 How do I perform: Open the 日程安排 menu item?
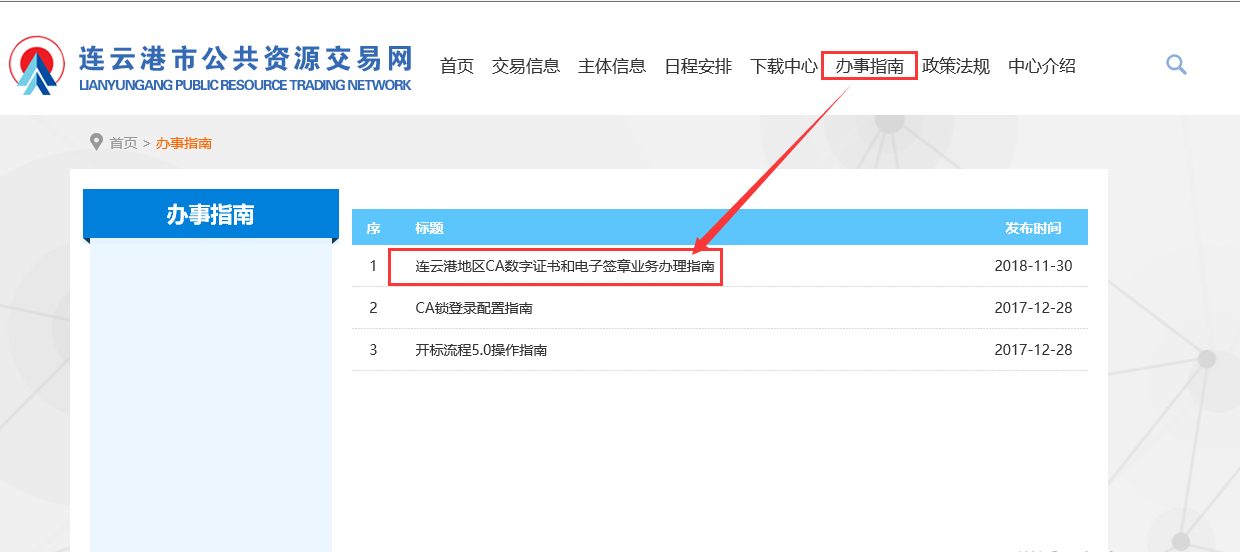tap(698, 66)
